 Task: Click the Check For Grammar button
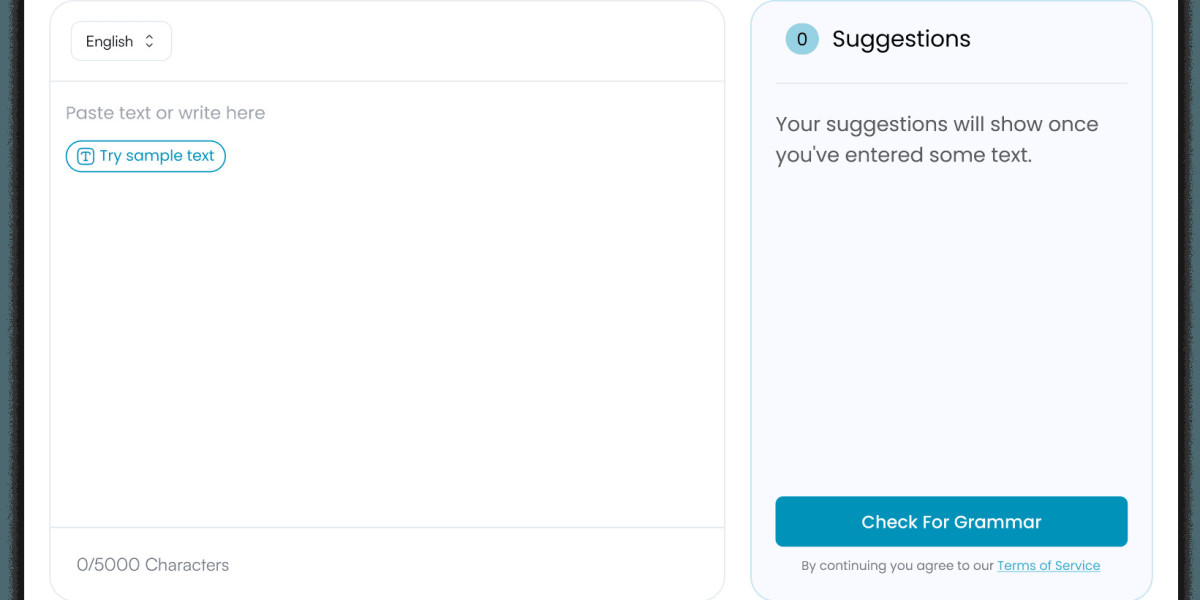click(x=951, y=522)
